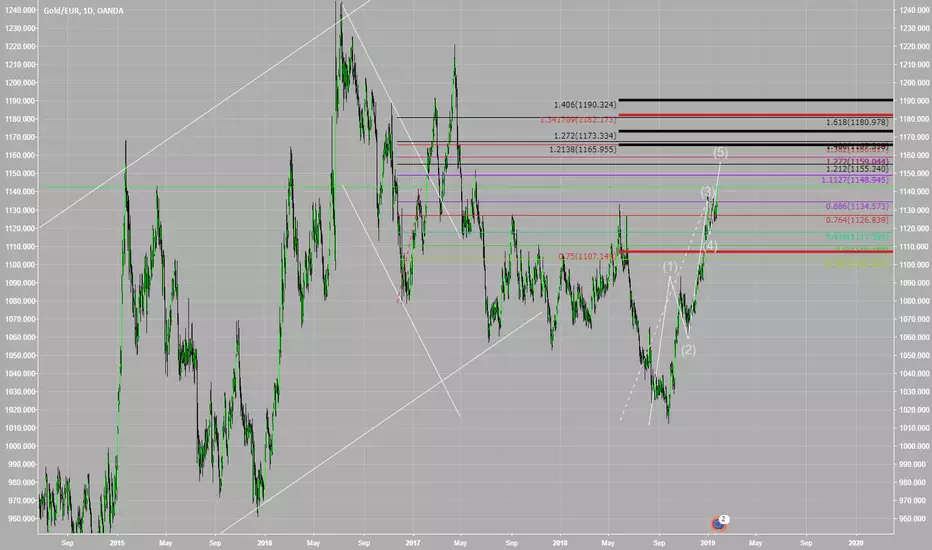
Task: Click 1100.000 on the right price scale
Action: click(x=914, y=265)
